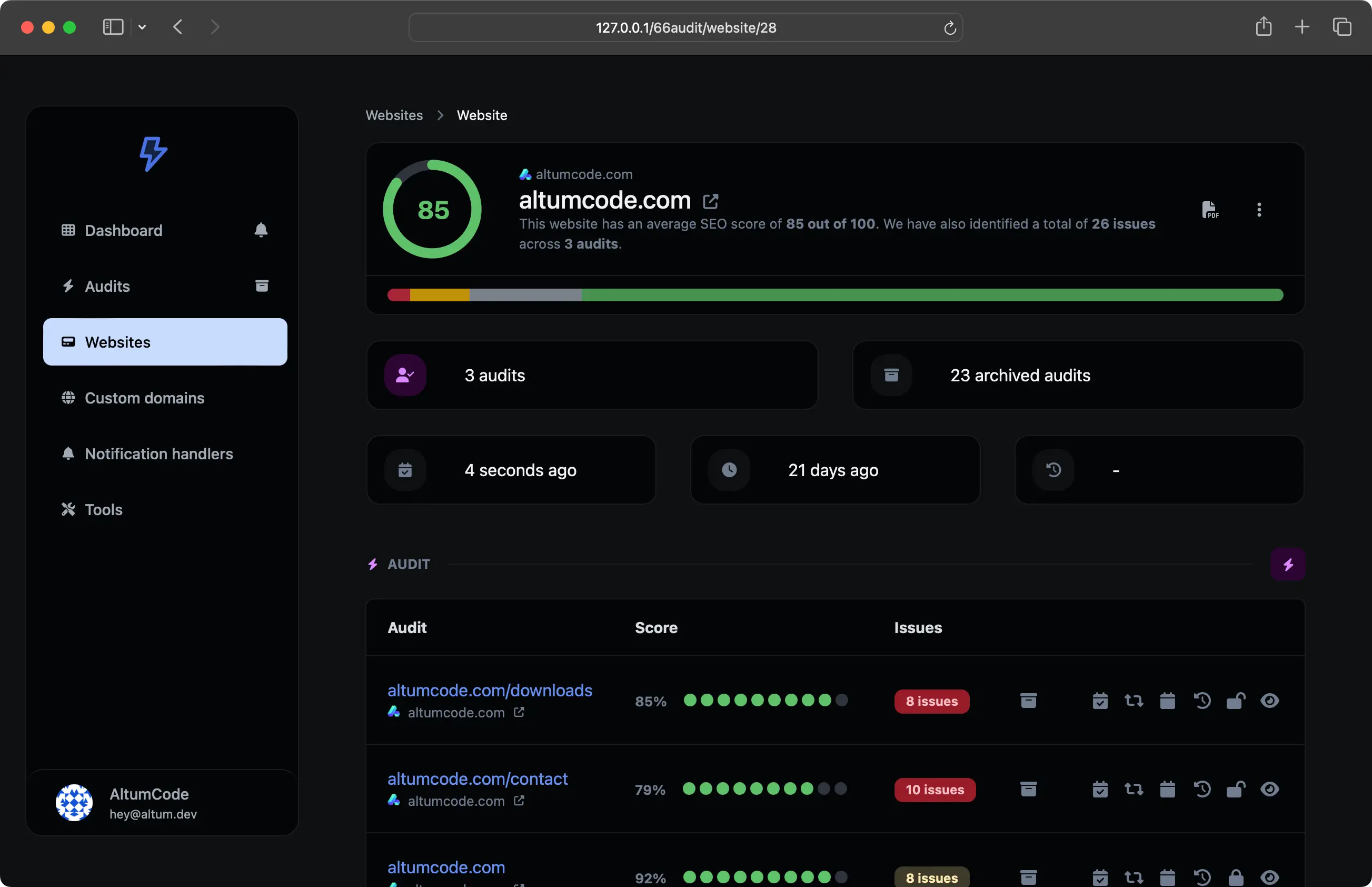
Task: Download the PDF report icon
Action: pyautogui.click(x=1210, y=210)
